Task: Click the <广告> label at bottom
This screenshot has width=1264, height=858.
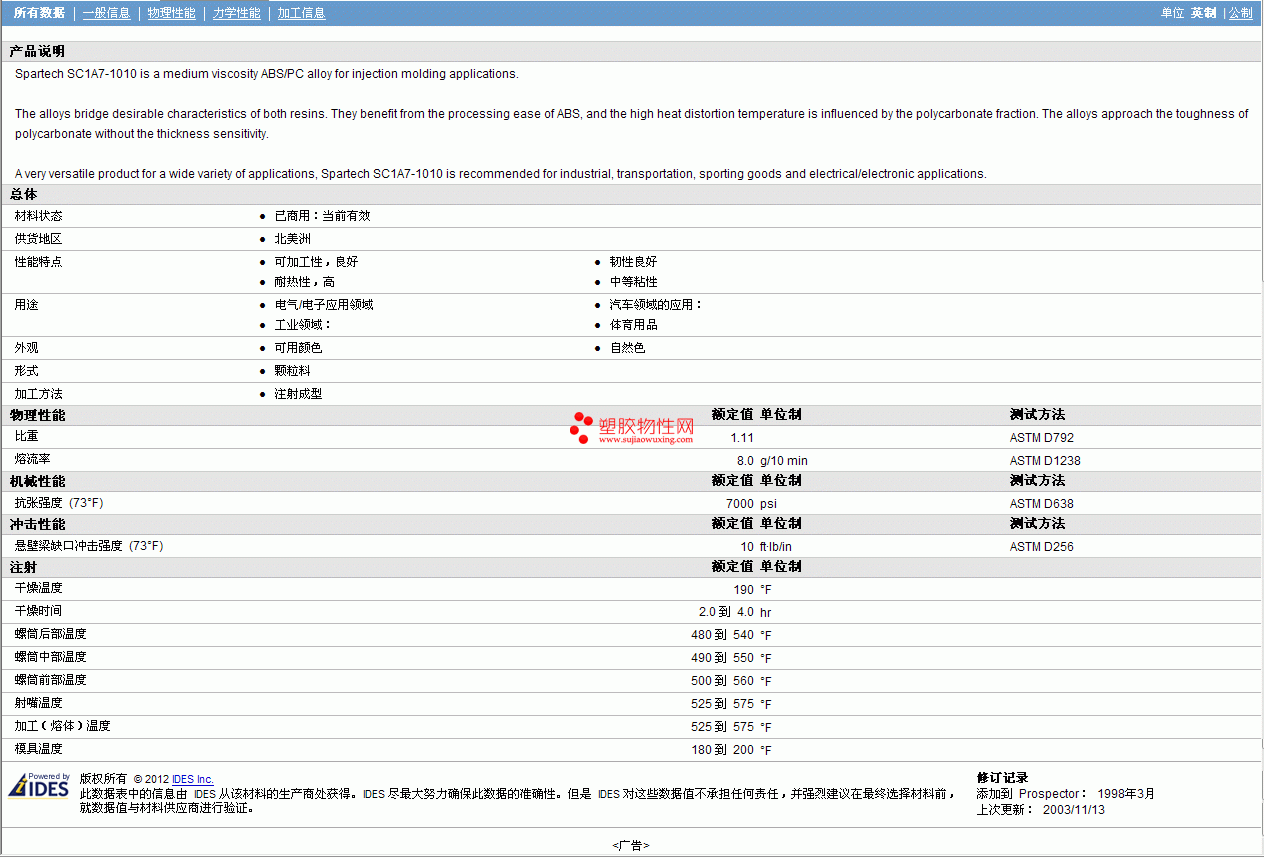Action: tap(631, 846)
